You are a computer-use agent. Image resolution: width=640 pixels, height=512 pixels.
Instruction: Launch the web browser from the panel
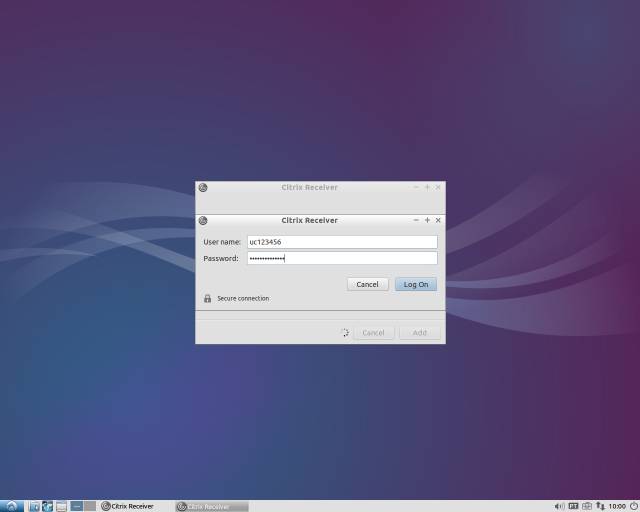pos(48,506)
